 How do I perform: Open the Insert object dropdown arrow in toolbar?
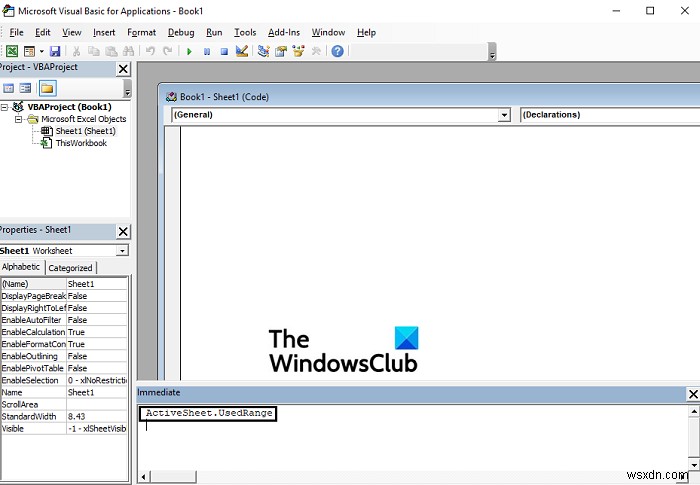click(42, 51)
